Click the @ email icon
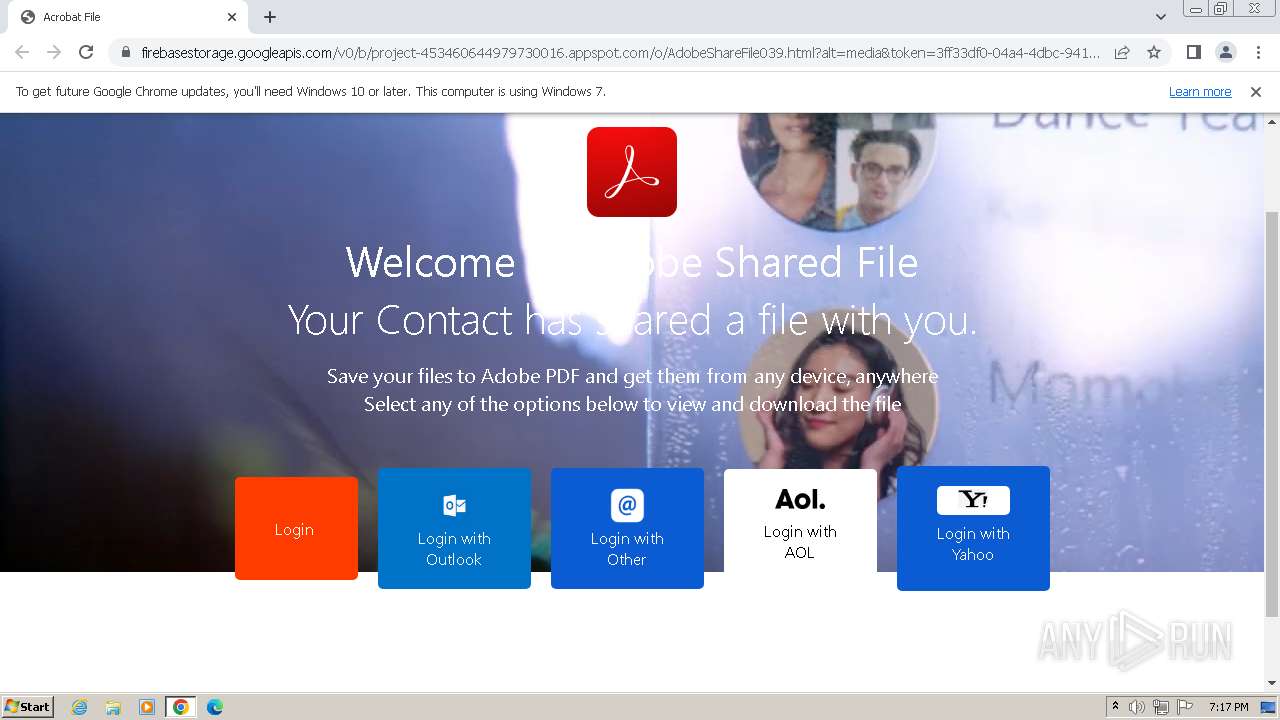This screenshot has width=1280, height=720. pyautogui.click(x=627, y=505)
